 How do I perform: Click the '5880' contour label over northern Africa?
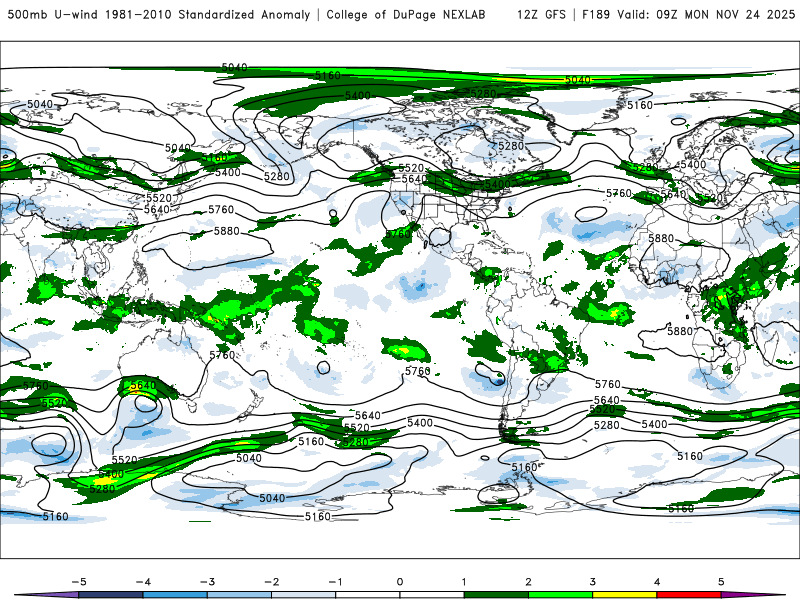pyautogui.click(x=661, y=238)
